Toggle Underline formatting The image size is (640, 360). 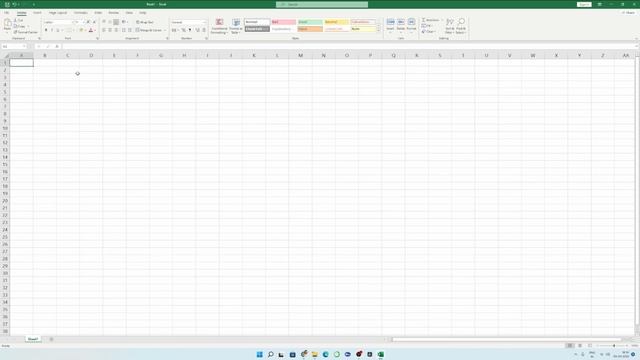(58, 30)
